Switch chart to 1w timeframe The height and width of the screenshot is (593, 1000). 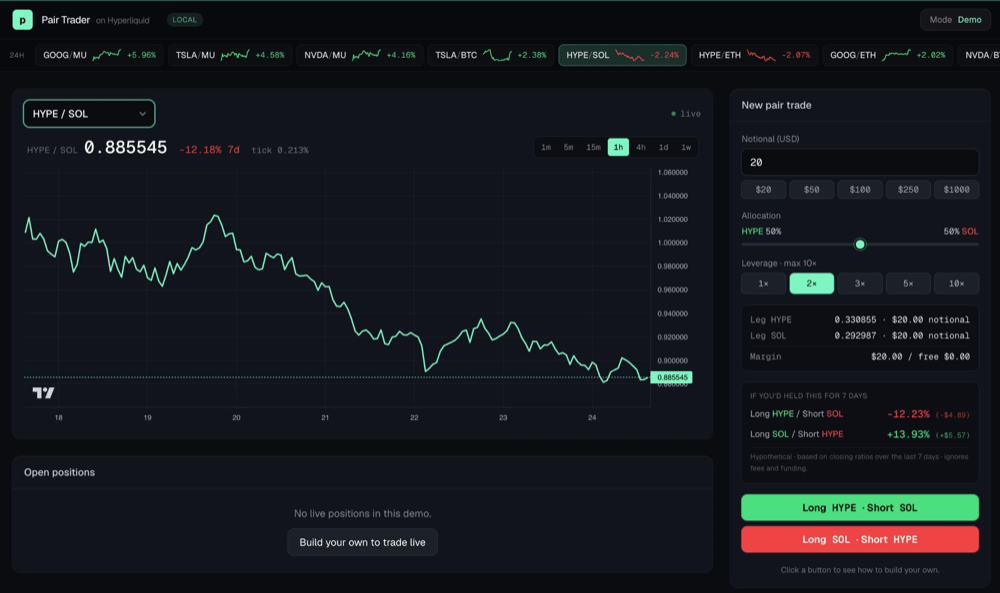686,147
